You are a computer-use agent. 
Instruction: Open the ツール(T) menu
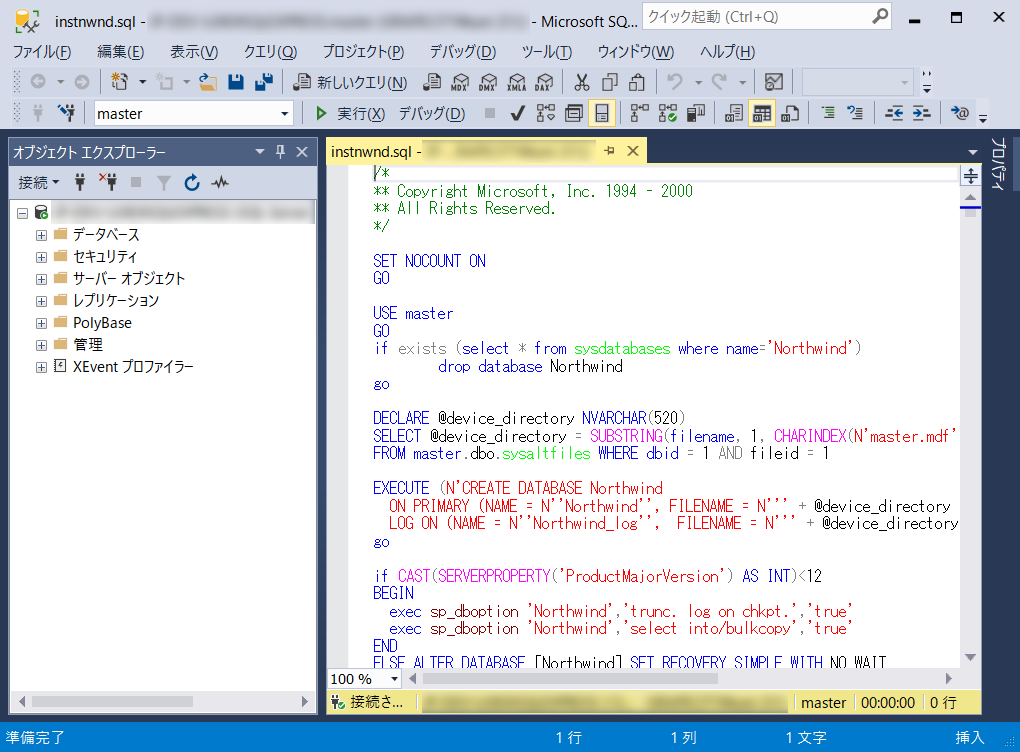tap(546, 51)
